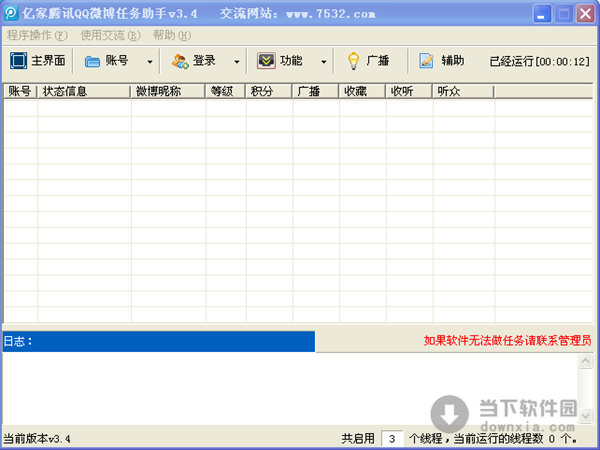Sort by the 广播 column header

pyautogui.click(x=316, y=91)
